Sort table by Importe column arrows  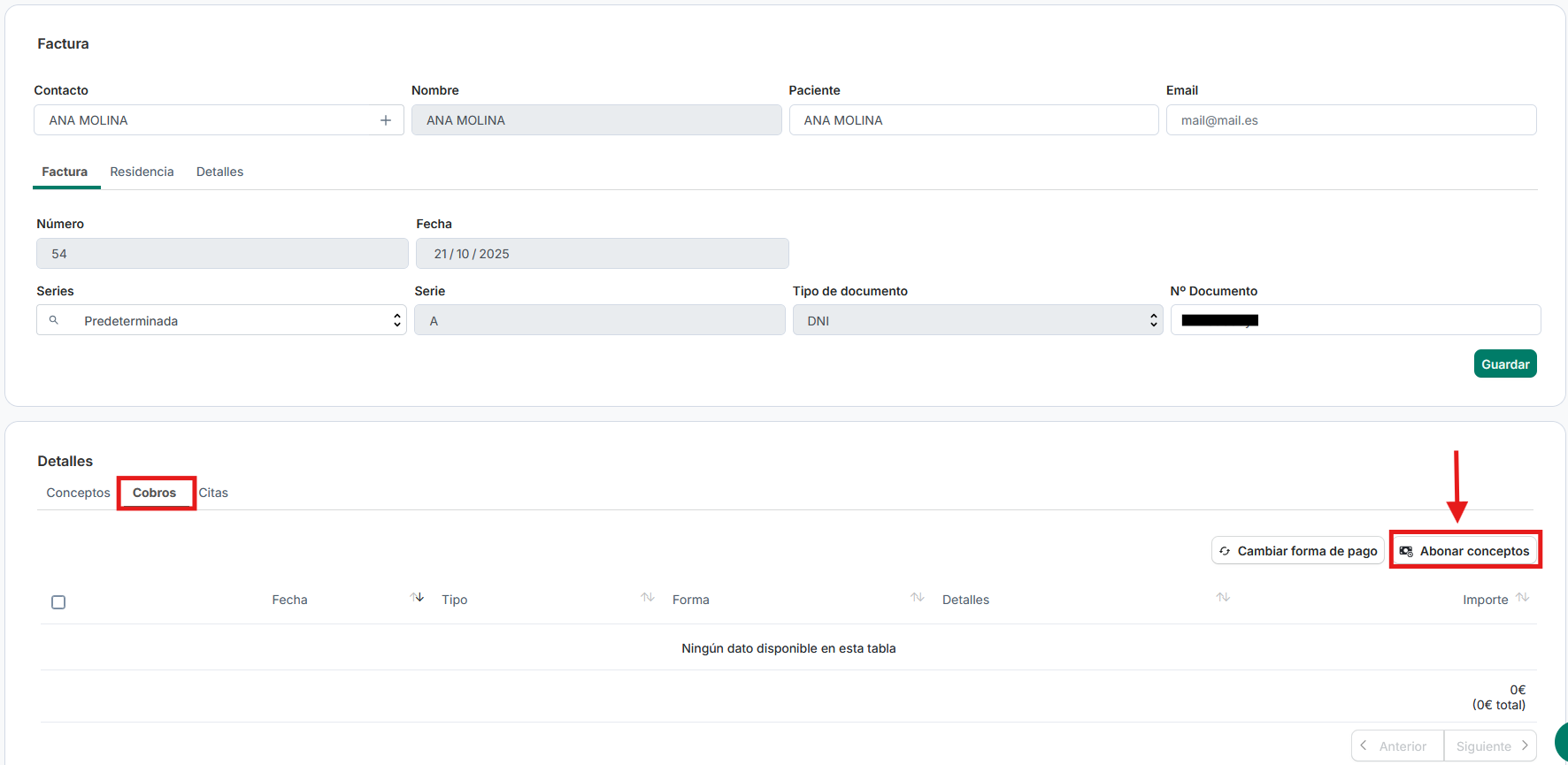[1523, 598]
